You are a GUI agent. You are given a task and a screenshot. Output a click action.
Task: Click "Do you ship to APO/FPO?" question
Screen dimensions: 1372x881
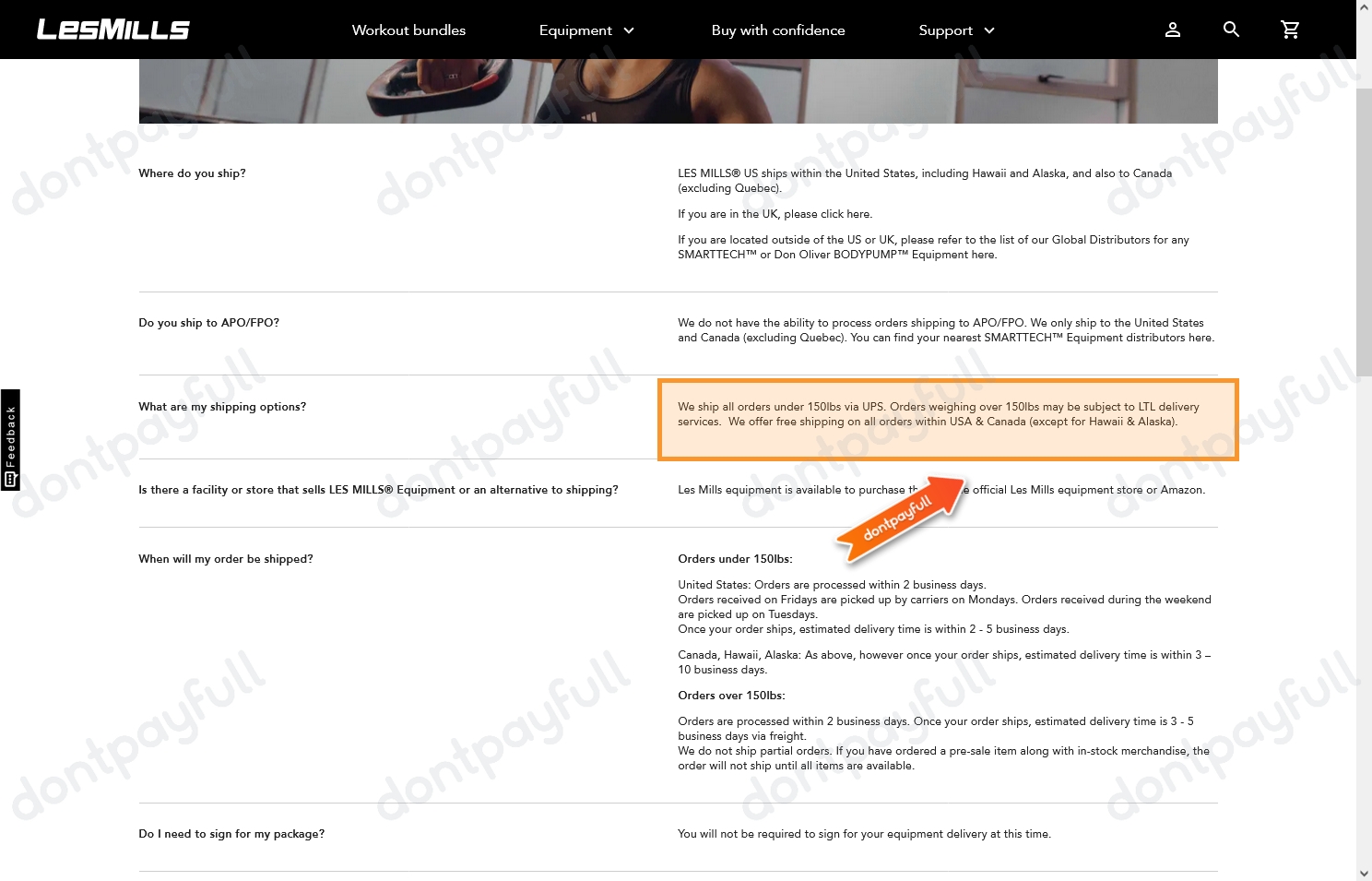click(208, 323)
